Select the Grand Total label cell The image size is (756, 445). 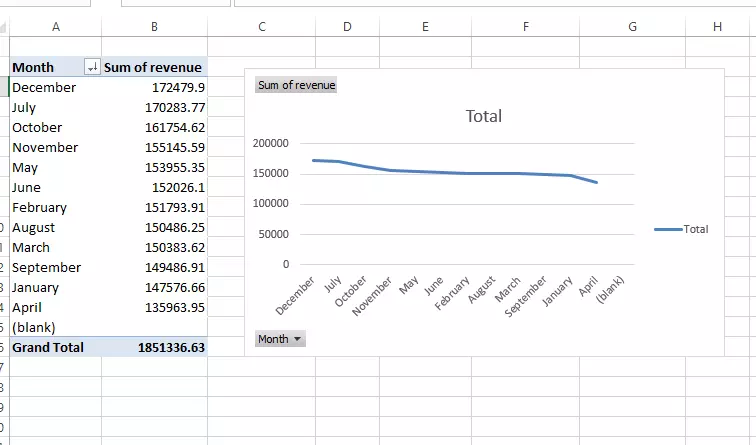click(x=48, y=347)
